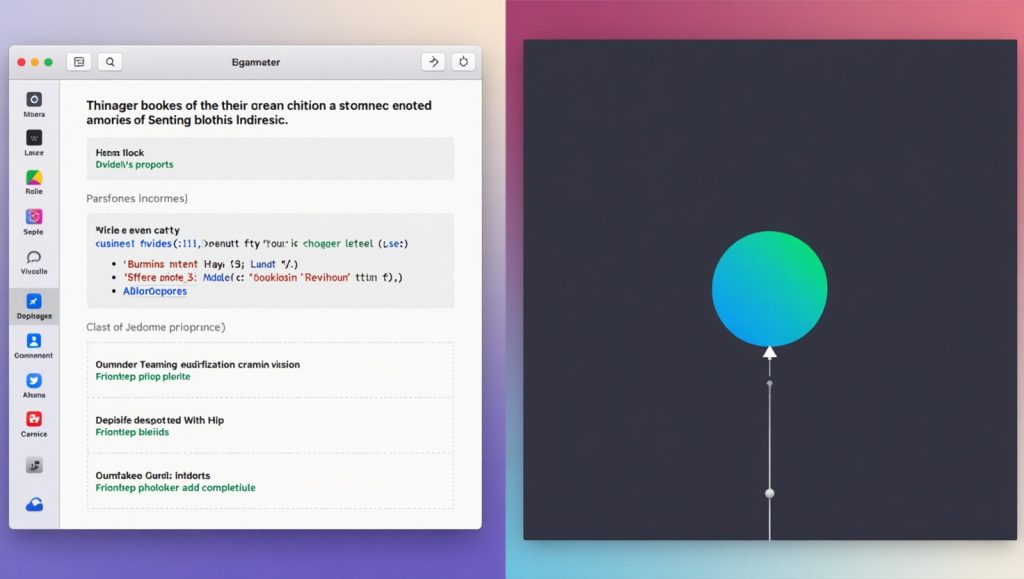
Task: Click the 'cusineel fıvides' code line
Action: coord(251,243)
